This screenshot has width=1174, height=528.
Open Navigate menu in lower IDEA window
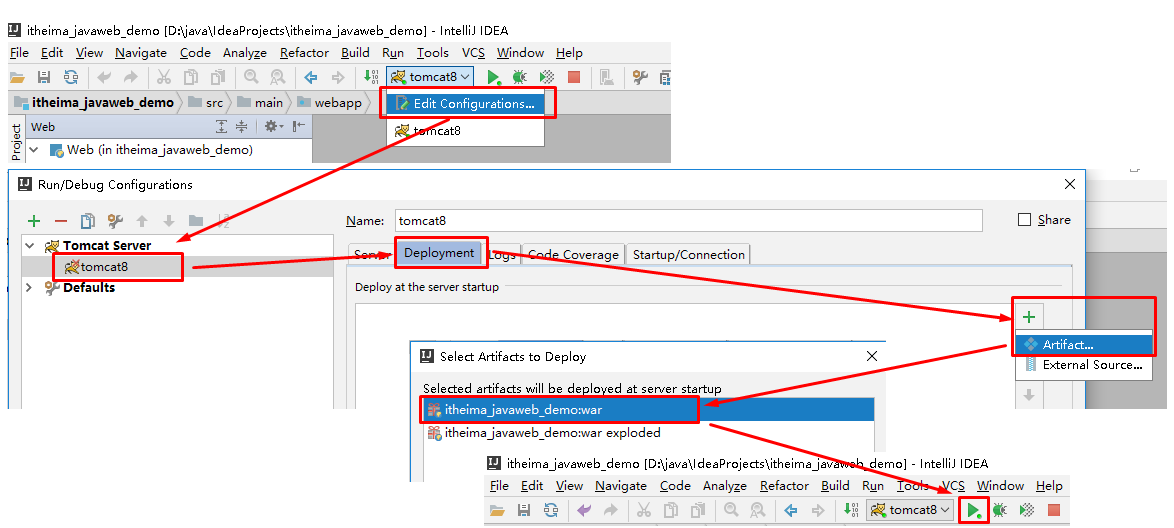(x=621, y=486)
